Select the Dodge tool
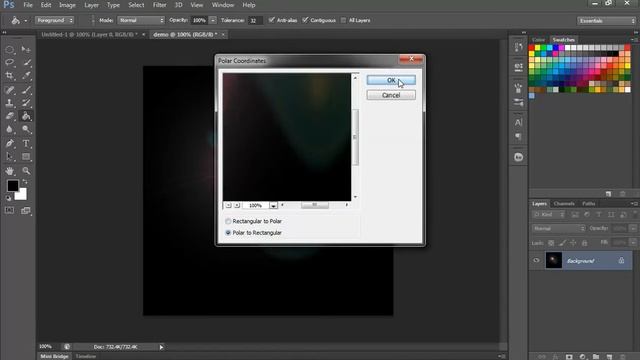This screenshot has height=360, width=640. (x=26, y=129)
